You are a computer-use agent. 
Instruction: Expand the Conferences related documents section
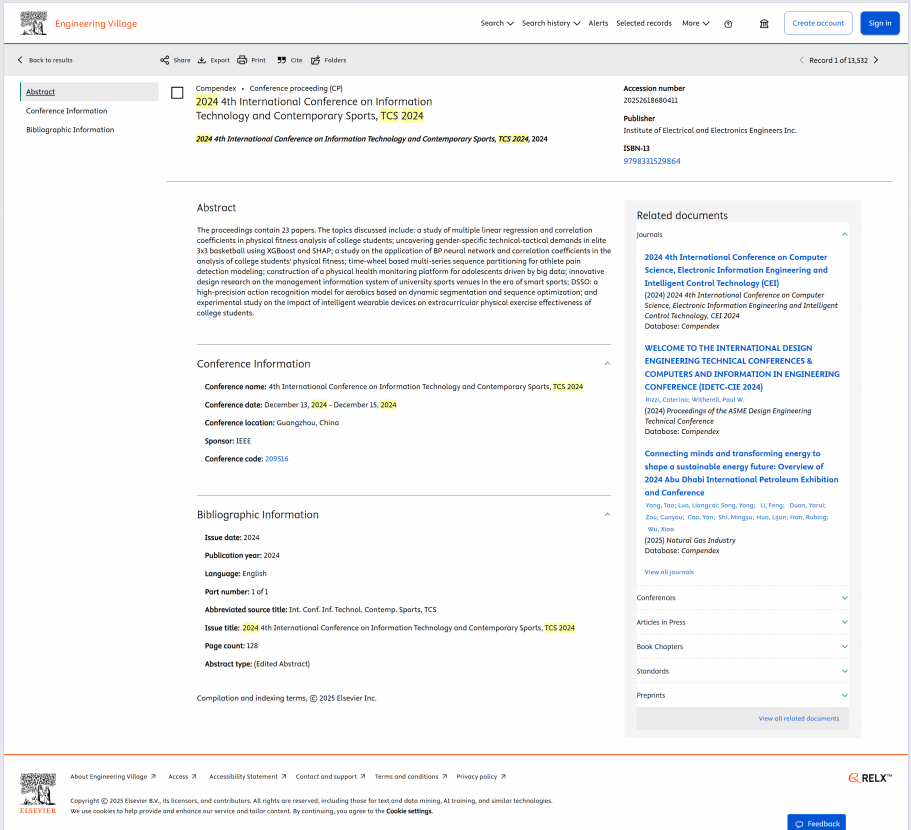click(844, 598)
